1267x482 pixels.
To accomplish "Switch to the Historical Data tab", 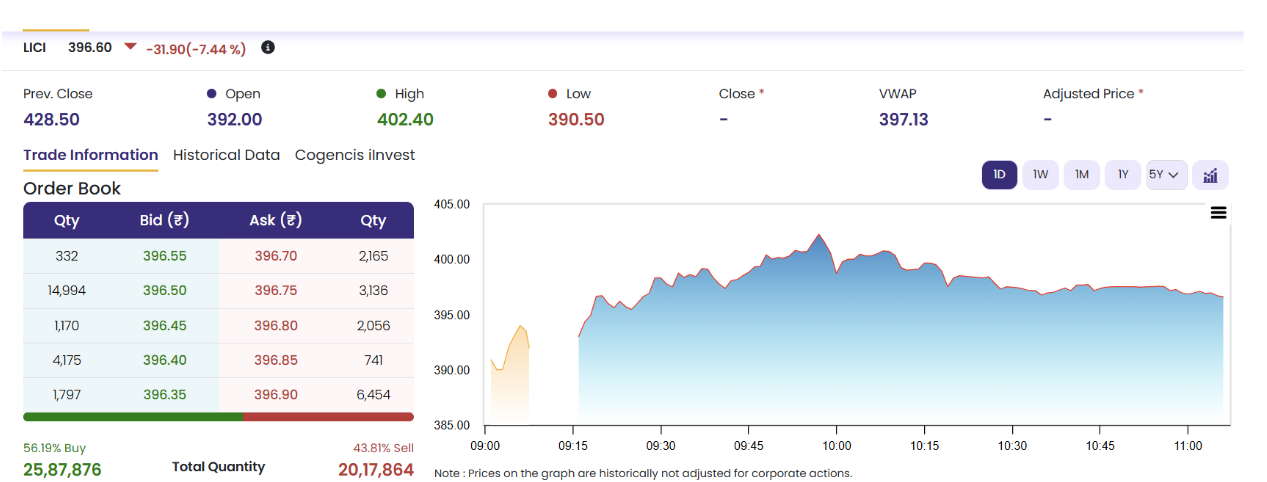I will 226,155.
